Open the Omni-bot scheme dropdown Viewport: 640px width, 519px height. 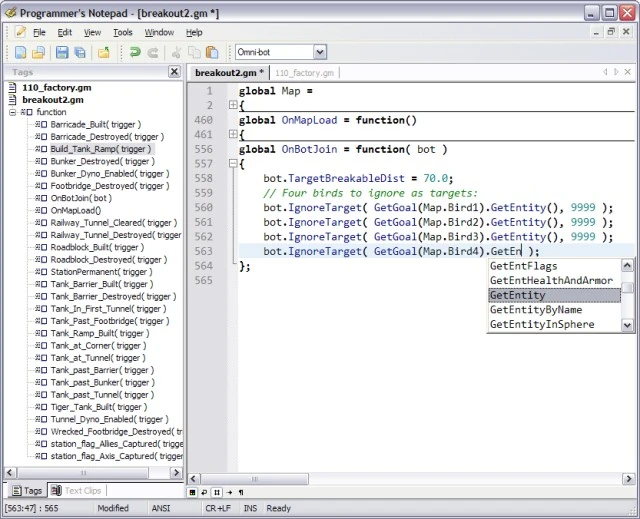tap(319, 52)
